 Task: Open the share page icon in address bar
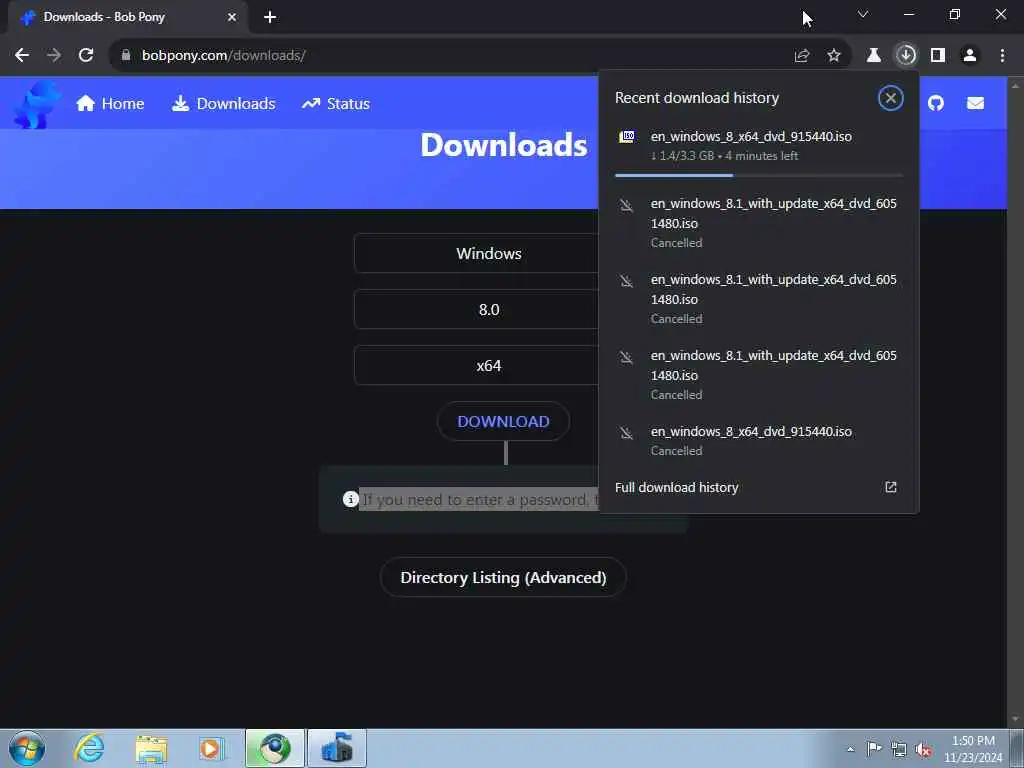click(x=802, y=56)
